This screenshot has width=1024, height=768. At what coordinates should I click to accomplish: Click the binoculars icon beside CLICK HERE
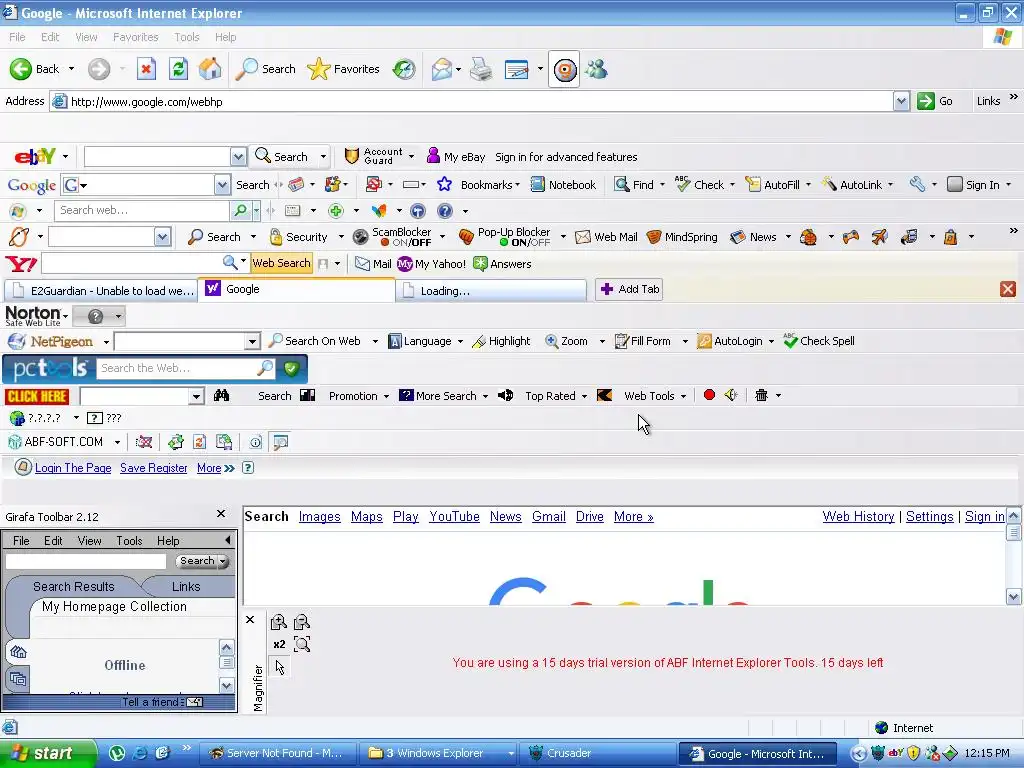(x=221, y=396)
